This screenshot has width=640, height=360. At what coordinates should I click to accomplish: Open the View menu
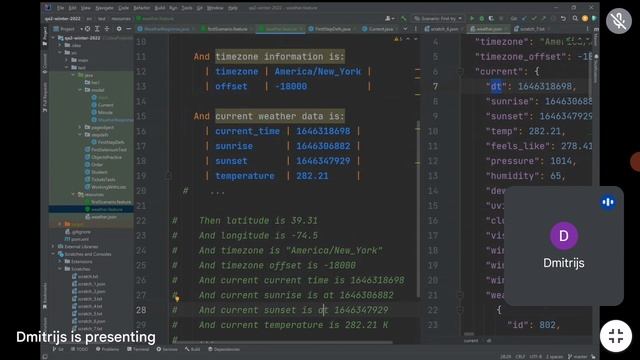pos(85,8)
